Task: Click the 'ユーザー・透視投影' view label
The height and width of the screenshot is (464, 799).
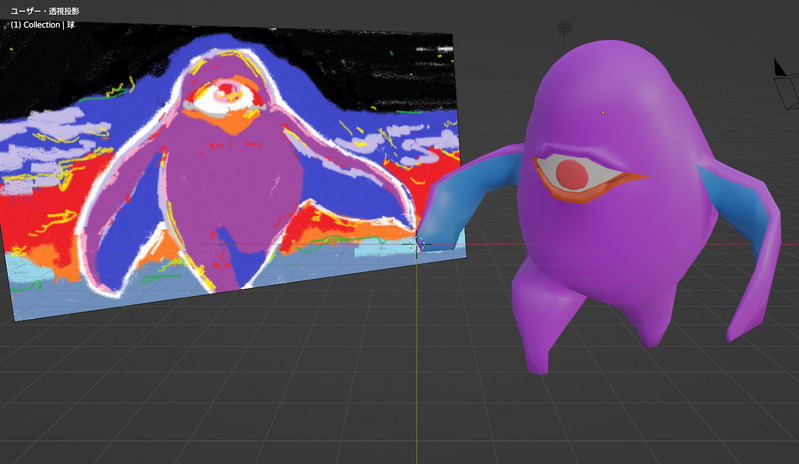Action: [x=45, y=11]
